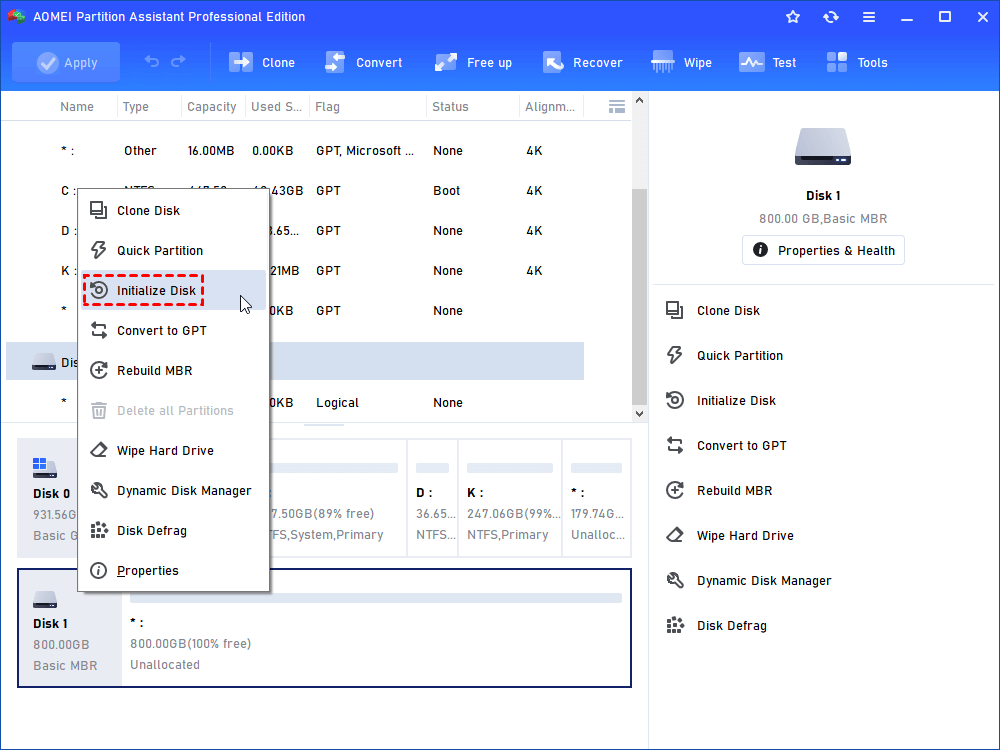Choose Rebuild MBR in the context menu
This screenshot has height=750, width=1000.
coord(173,371)
